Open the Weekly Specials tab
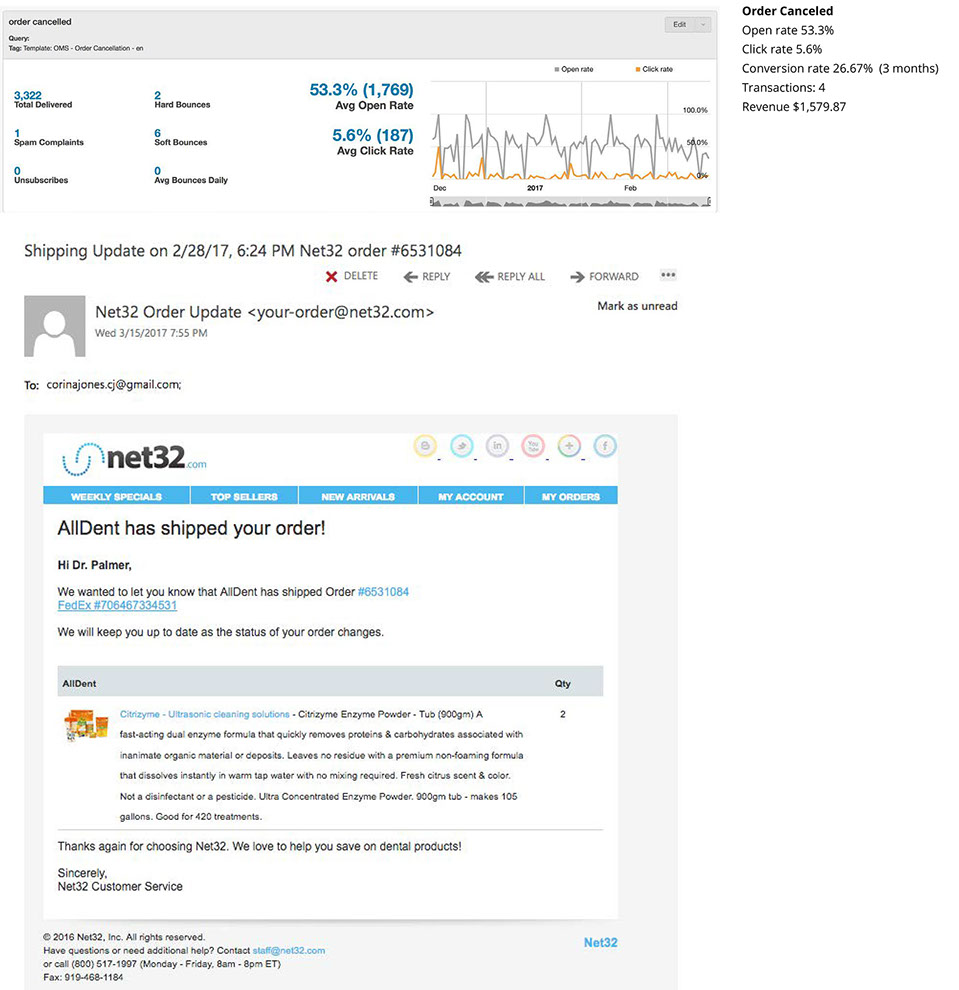 pos(116,496)
